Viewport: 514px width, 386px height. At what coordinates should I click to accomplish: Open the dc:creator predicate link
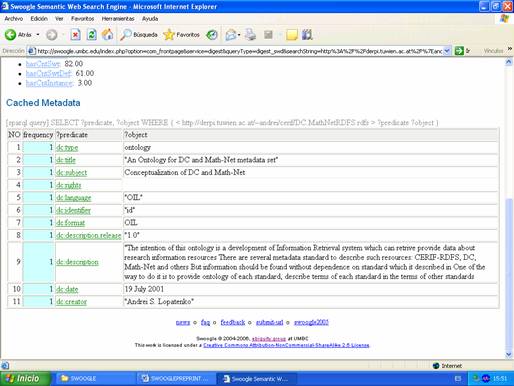[71, 302]
